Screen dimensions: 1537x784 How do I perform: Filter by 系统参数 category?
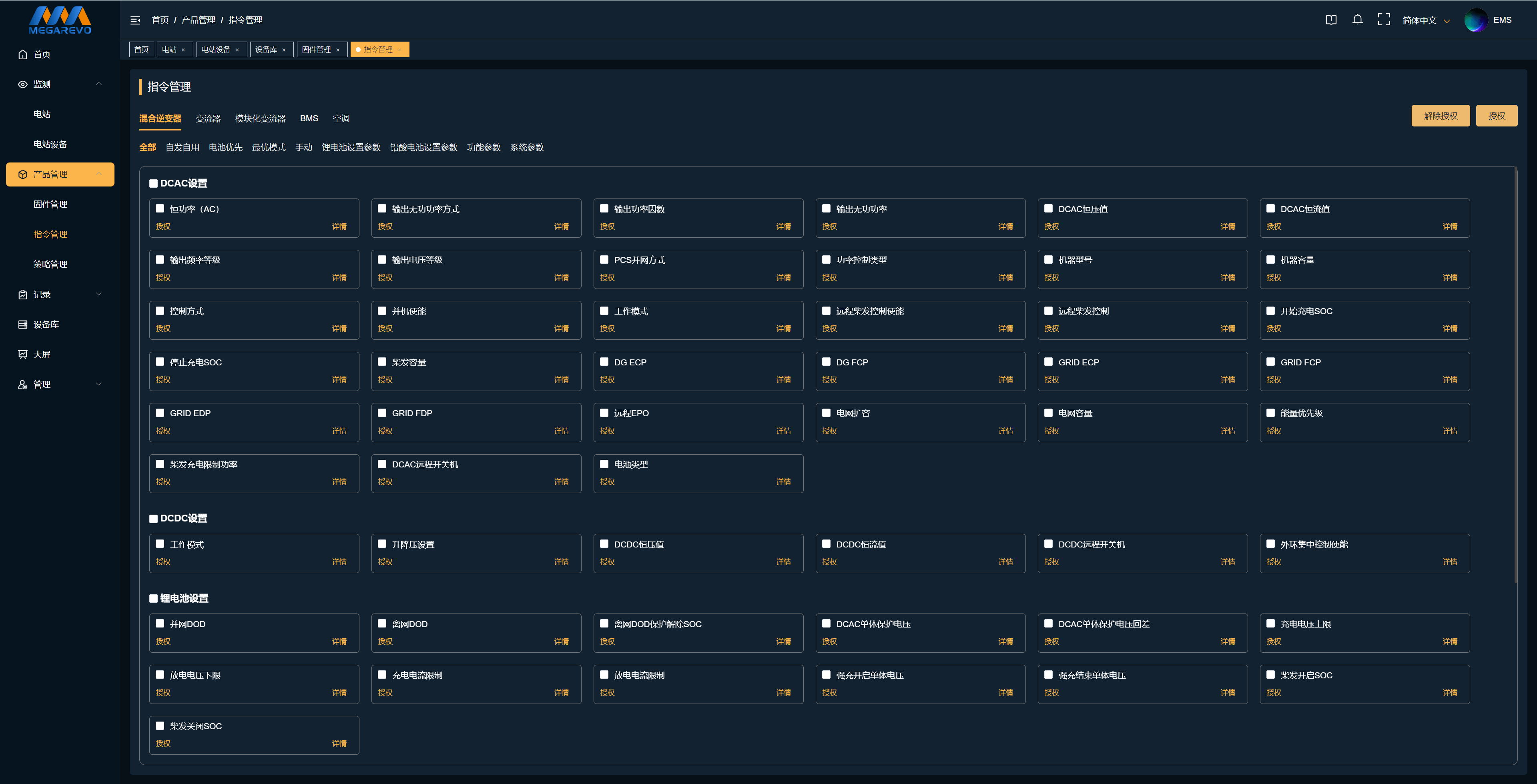click(527, 147)
